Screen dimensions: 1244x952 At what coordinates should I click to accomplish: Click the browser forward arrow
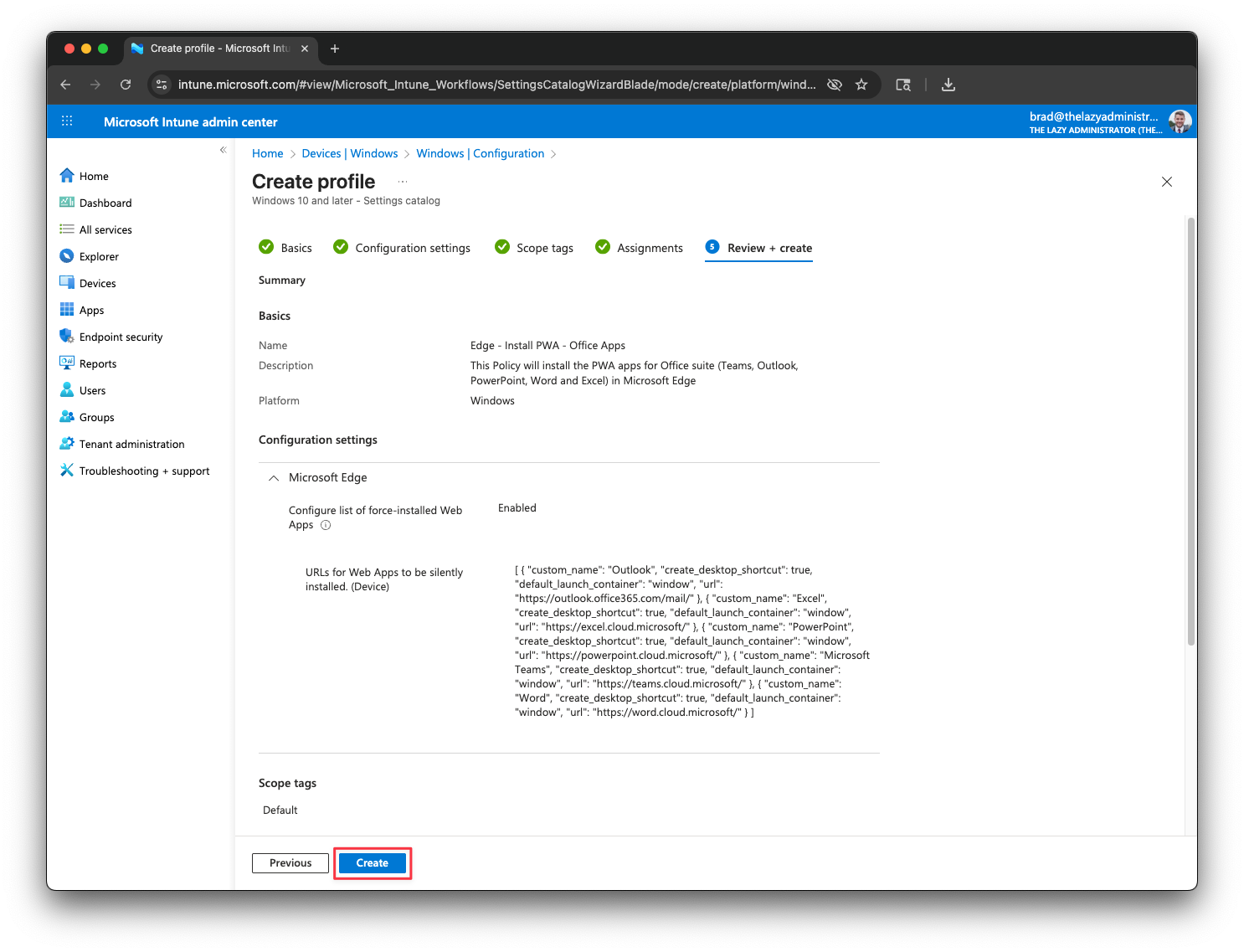(x=95, y=85)
